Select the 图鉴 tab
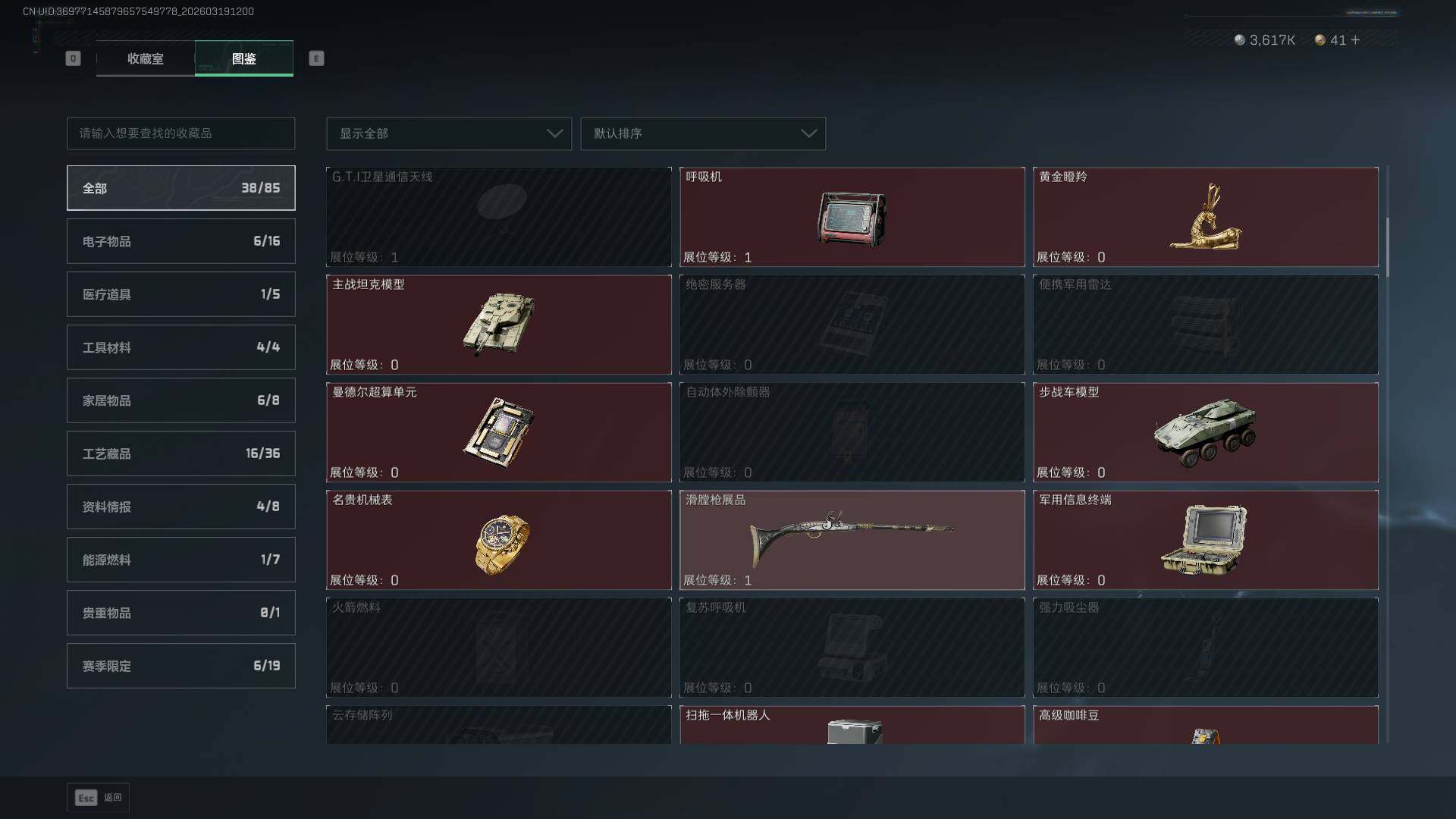Image resolution: width=1456 pixels, height=819 pixels. [x=244, y=58]
